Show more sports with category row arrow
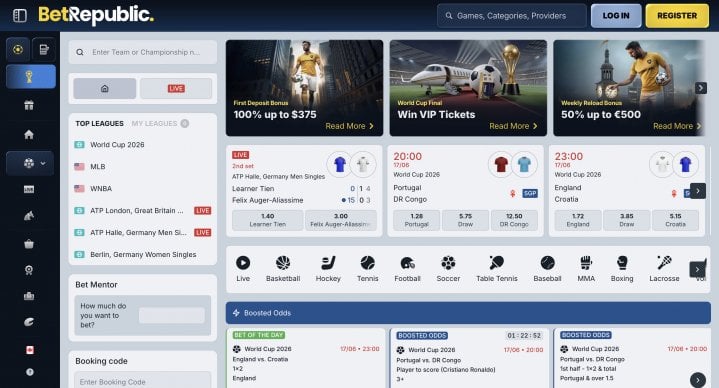The image size is (719, 388). point(697,269)
